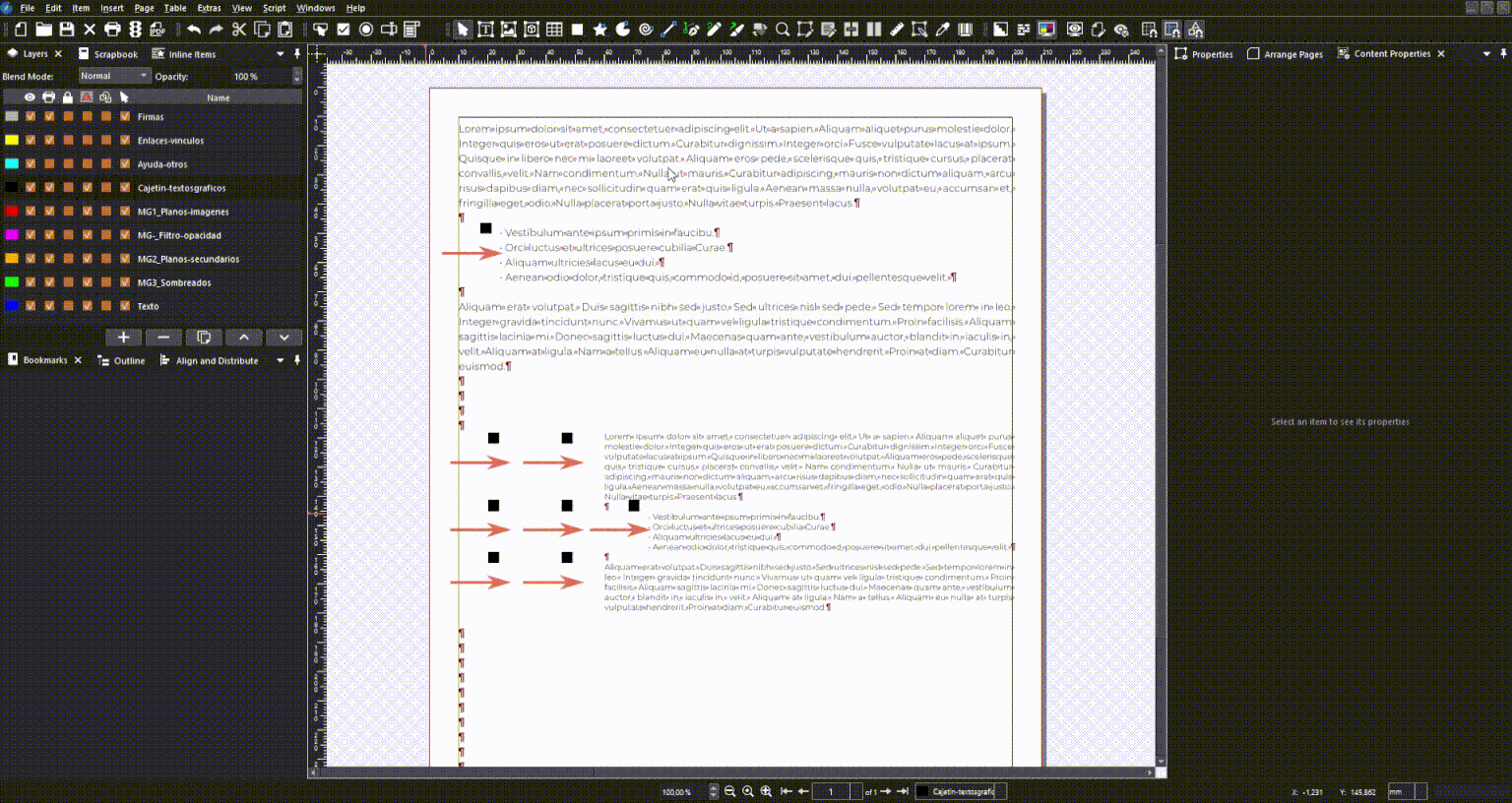Select the Spiral shape tool
1512x803 pixels.
[x=646, y=30]
